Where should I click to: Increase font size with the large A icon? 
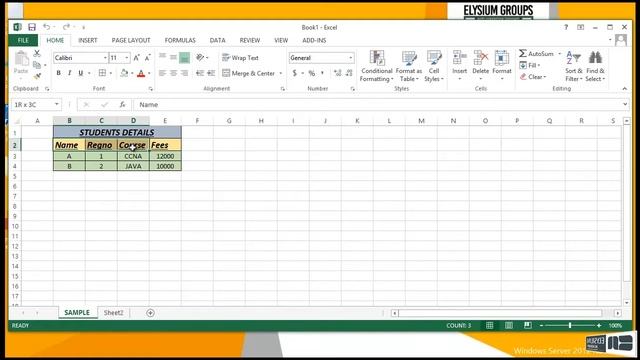pyautogui.click(x=136, y=58)
